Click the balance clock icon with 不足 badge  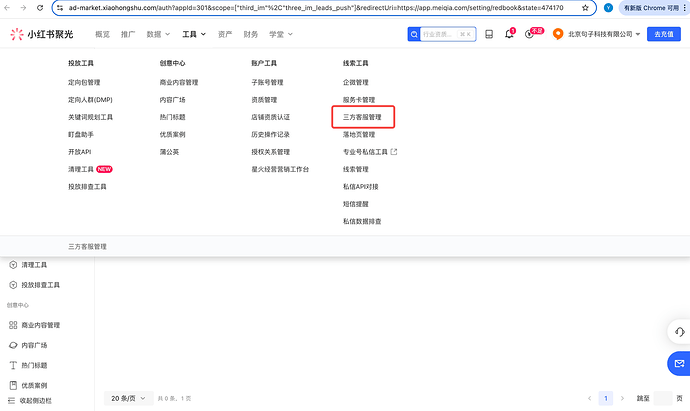[x=529, y=34]
